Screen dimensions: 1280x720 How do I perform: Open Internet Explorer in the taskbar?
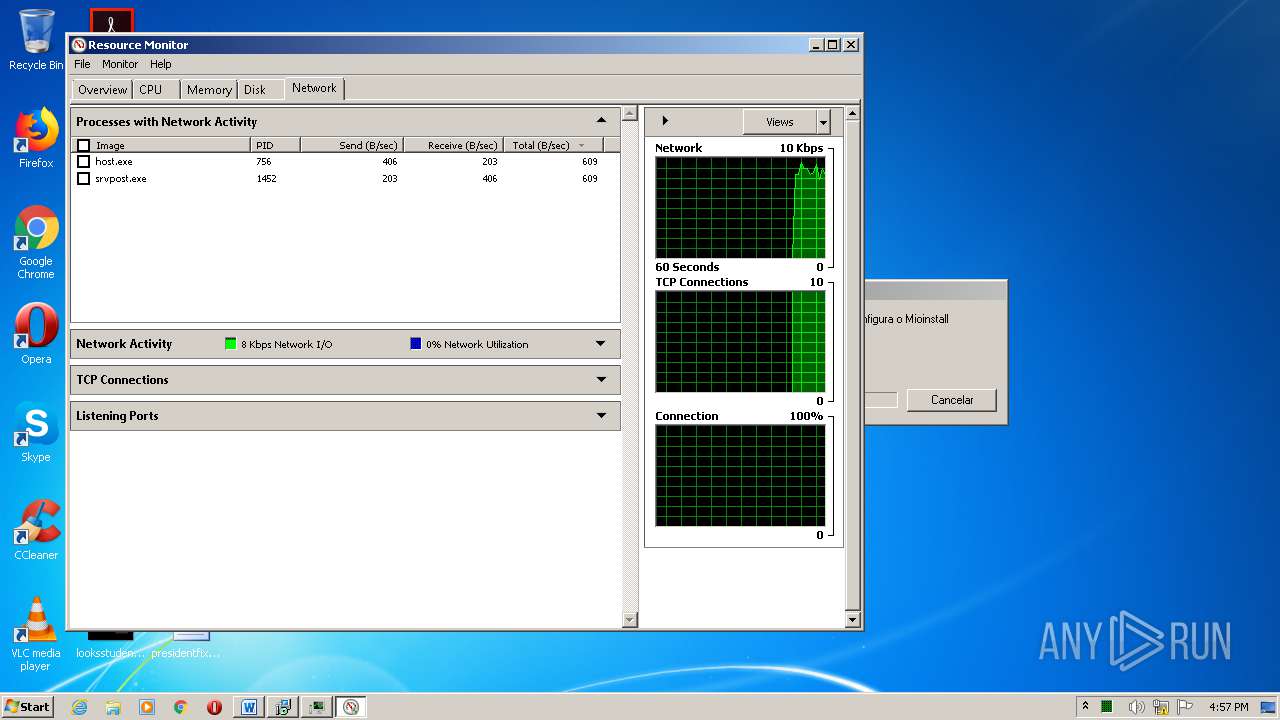pos(79,707)
